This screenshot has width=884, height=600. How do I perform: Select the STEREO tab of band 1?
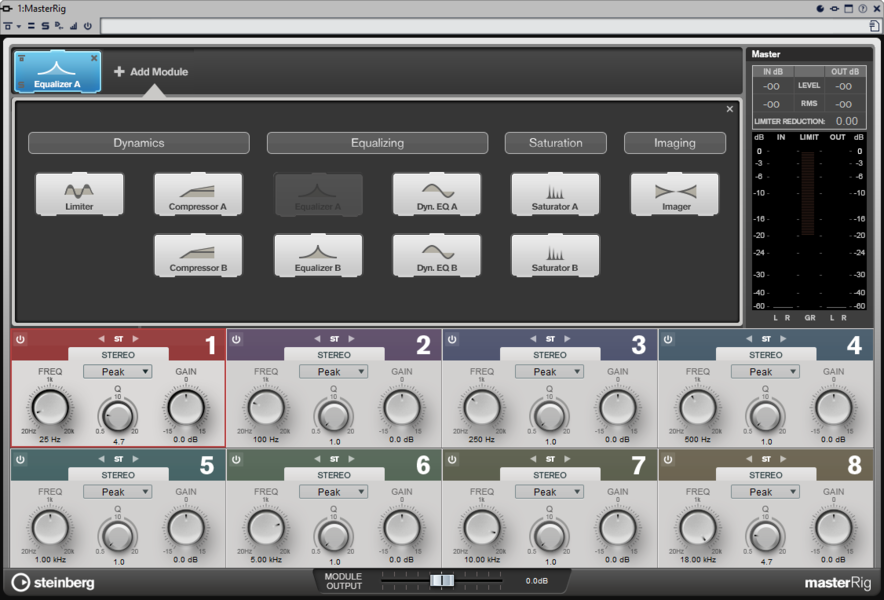click(118, 355)
